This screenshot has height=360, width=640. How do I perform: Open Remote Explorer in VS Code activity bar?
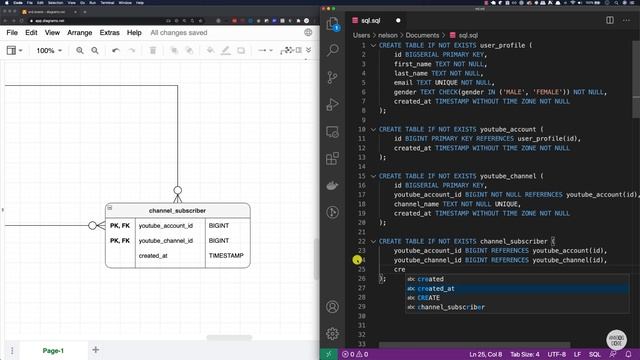tap(333, 131)
